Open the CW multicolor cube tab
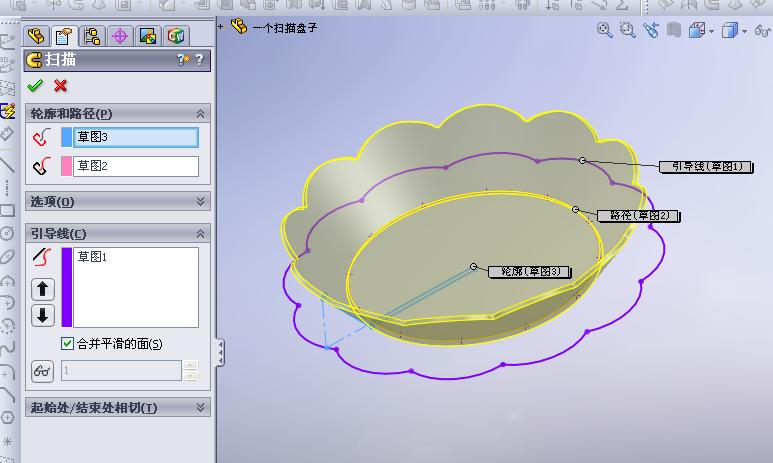 tap(176, 36)
